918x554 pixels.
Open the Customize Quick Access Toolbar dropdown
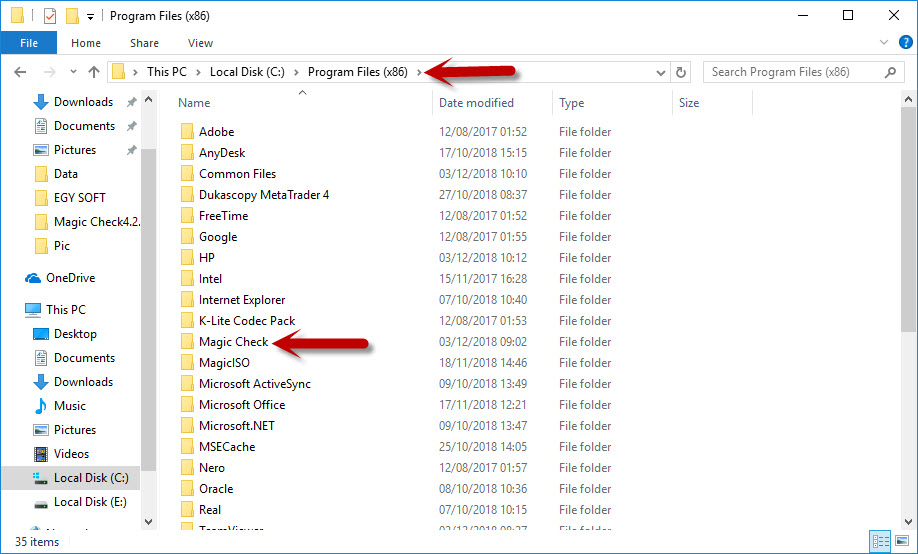pyautogui.click(x=90, y=17)
